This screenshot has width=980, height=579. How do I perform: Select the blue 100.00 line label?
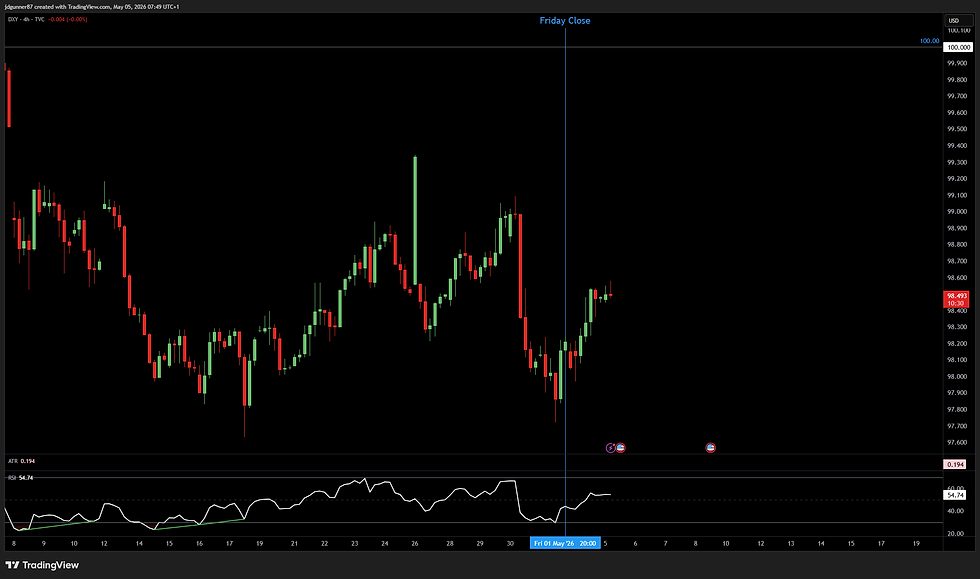coord(929,41)
